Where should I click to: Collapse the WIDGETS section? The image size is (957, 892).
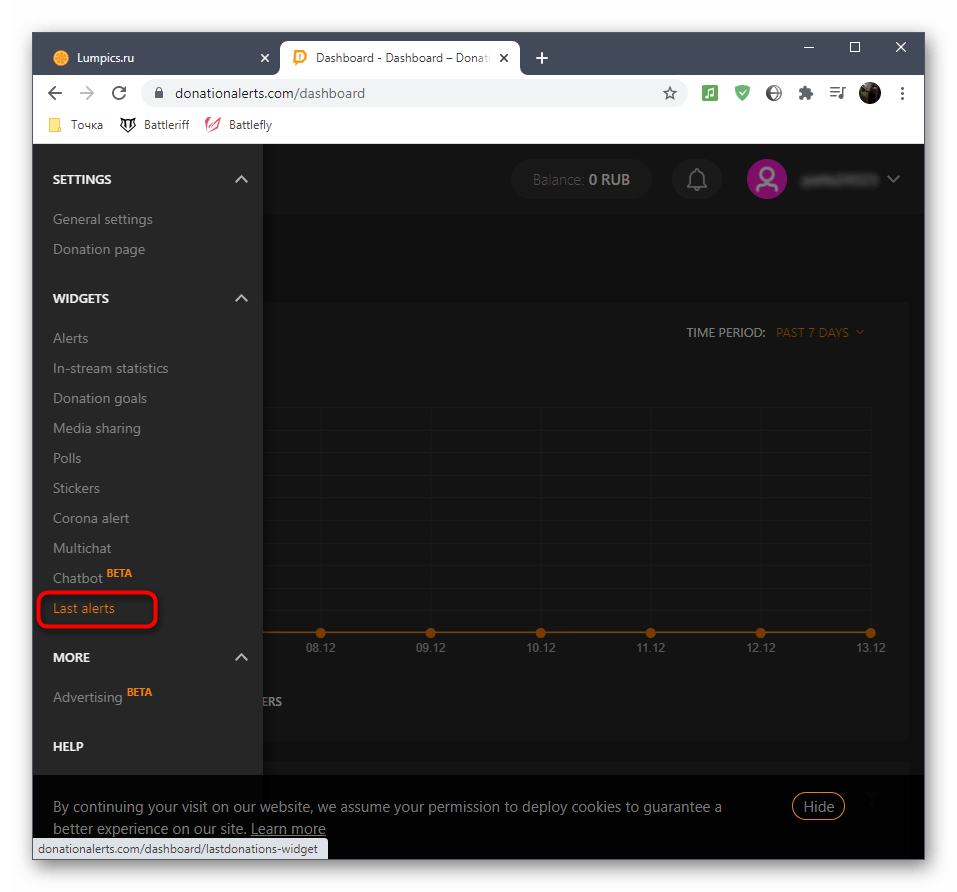[240, 299]
